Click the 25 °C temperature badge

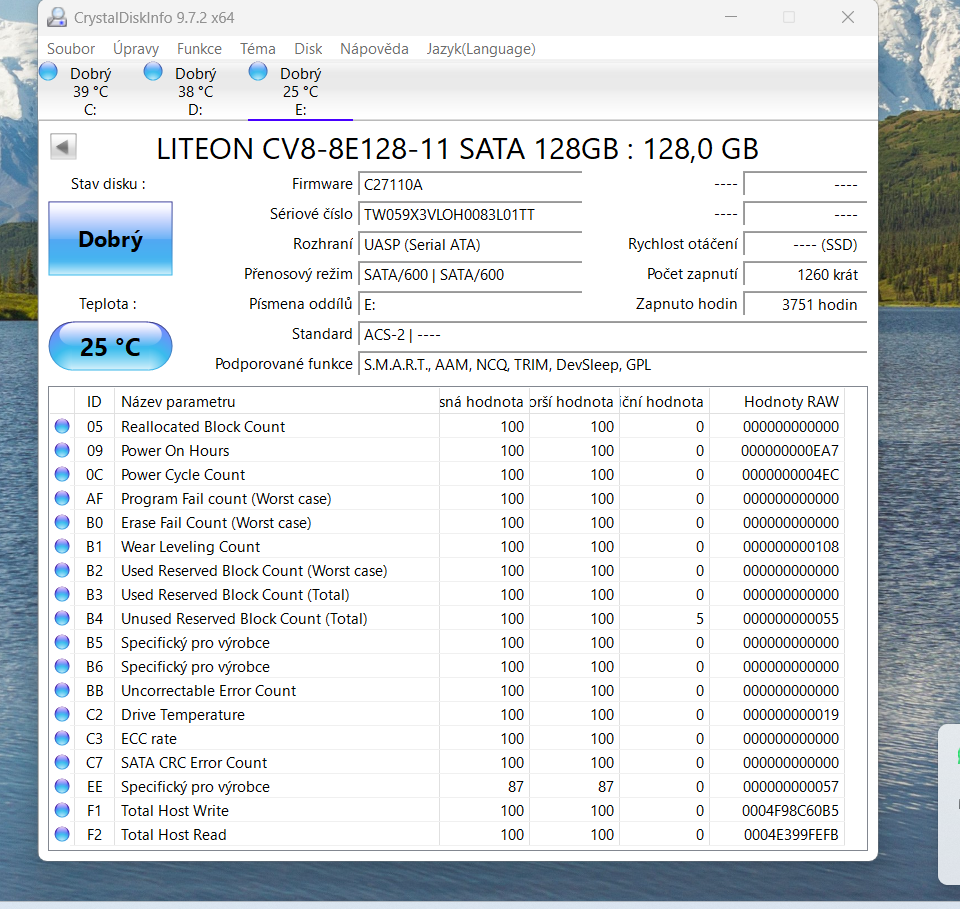pos(110,345)
